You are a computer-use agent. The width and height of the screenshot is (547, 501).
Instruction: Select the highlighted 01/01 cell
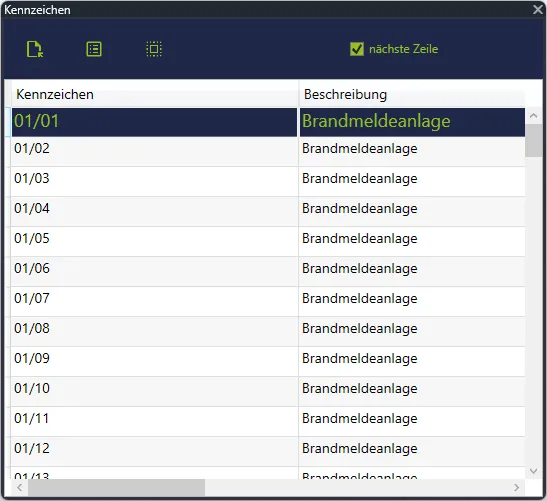point(155,122)
